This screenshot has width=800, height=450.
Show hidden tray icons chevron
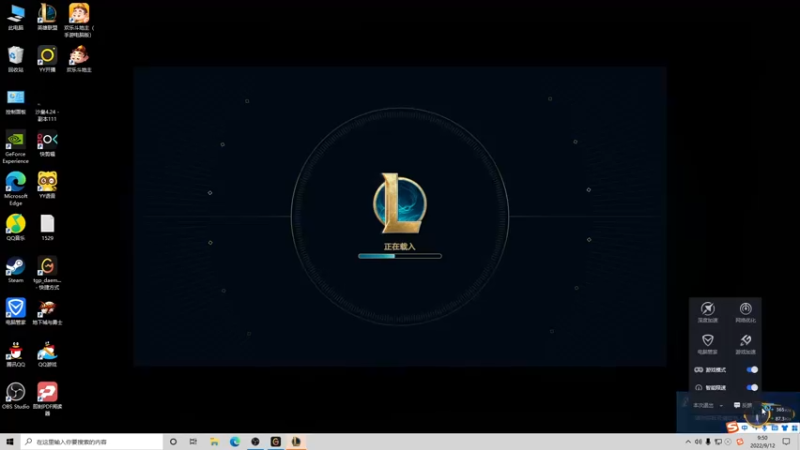click(688, 442)
